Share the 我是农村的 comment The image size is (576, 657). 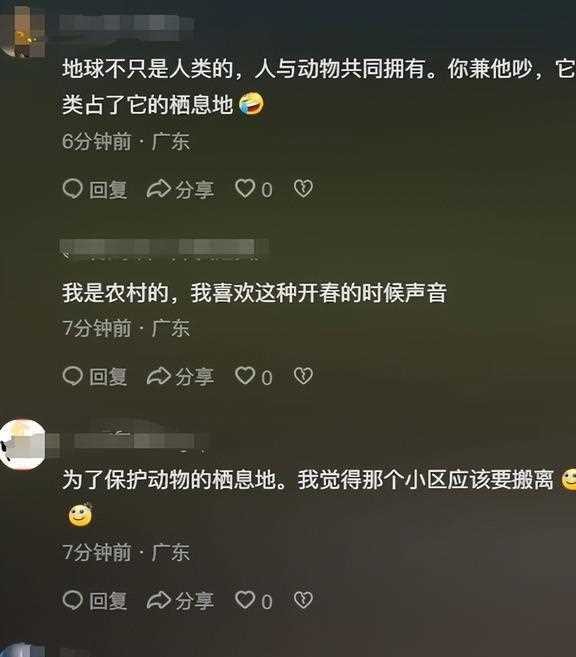[x=181, y=376]
